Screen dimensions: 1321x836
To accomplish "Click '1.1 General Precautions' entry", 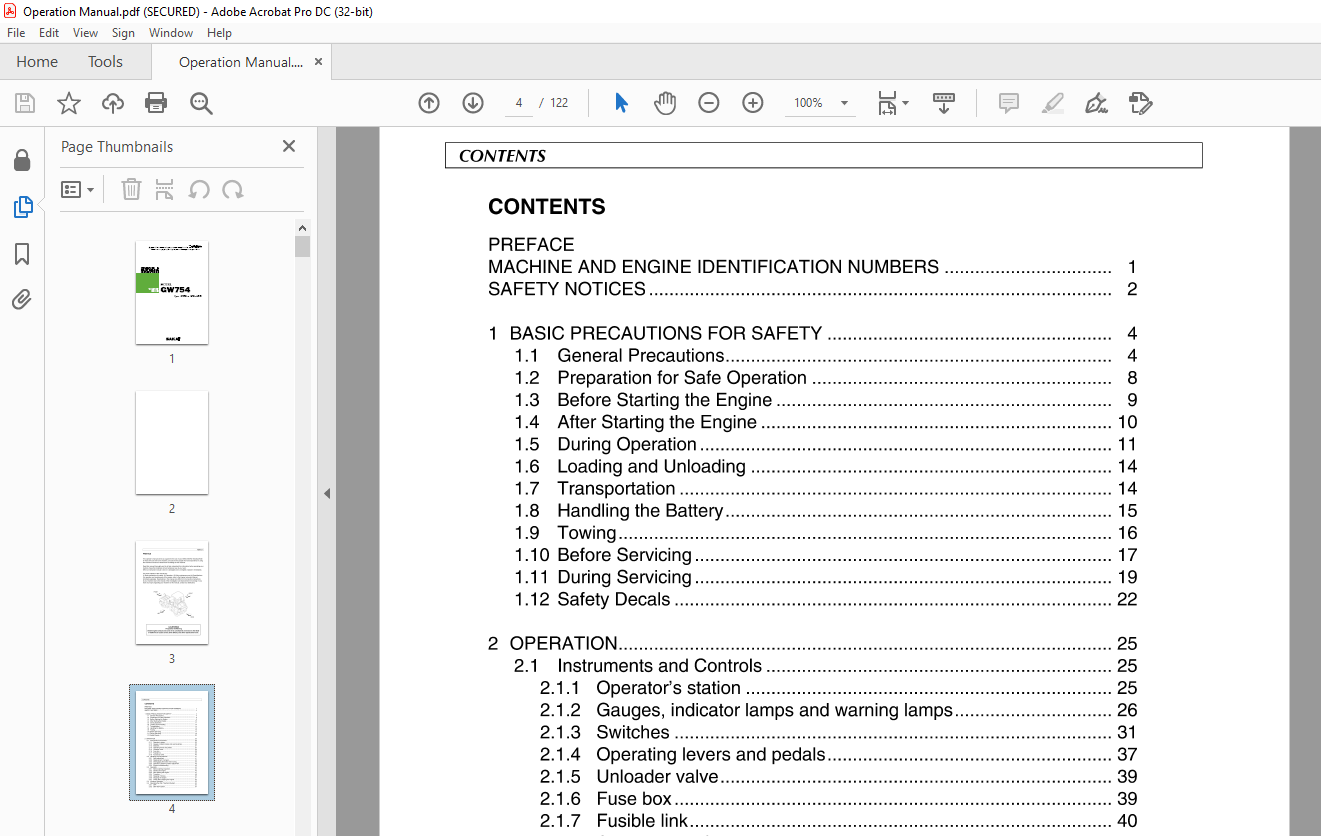I will tap(826, 355).
